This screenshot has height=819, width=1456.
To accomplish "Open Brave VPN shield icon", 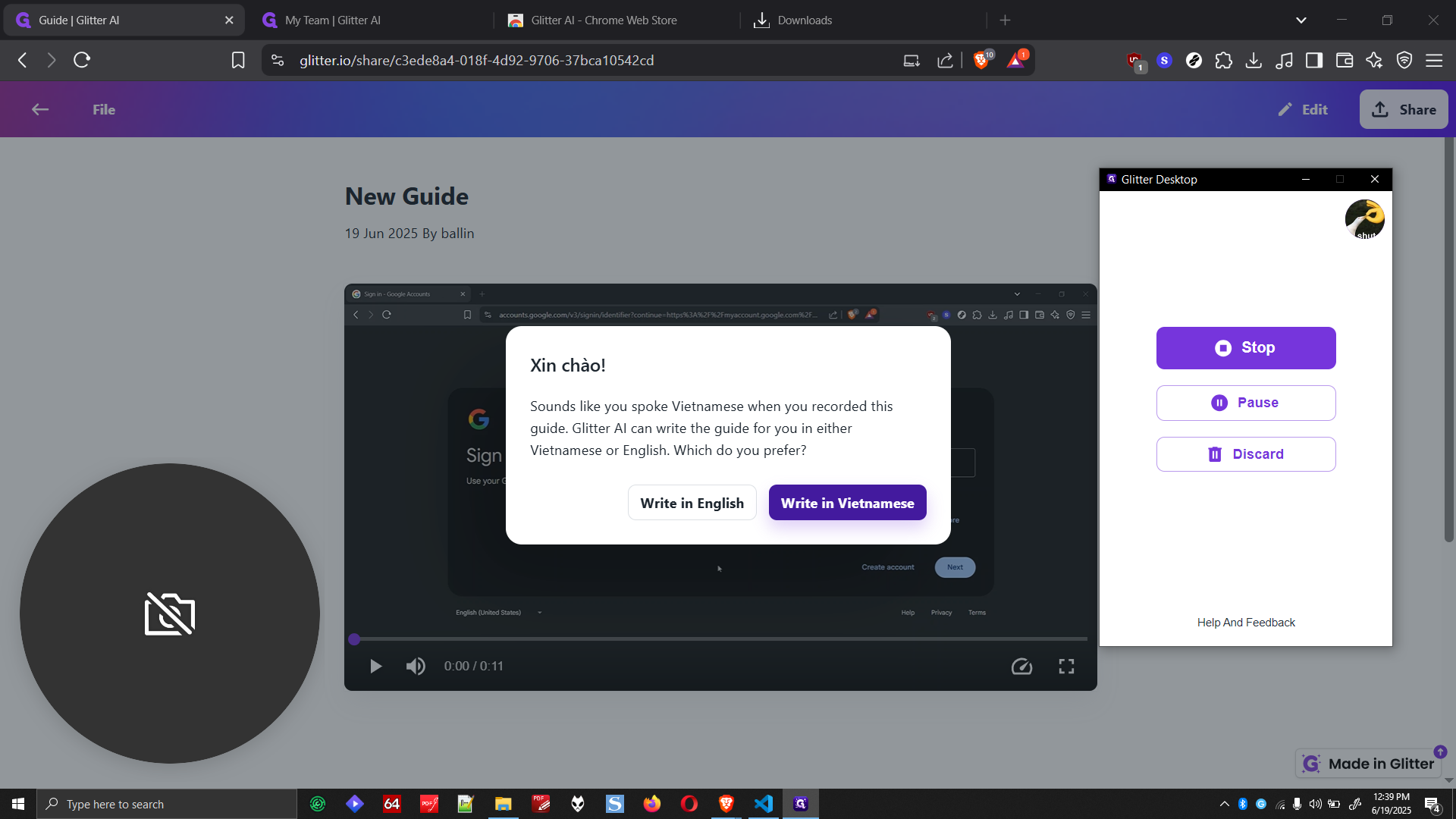I will pos(1404,60).
